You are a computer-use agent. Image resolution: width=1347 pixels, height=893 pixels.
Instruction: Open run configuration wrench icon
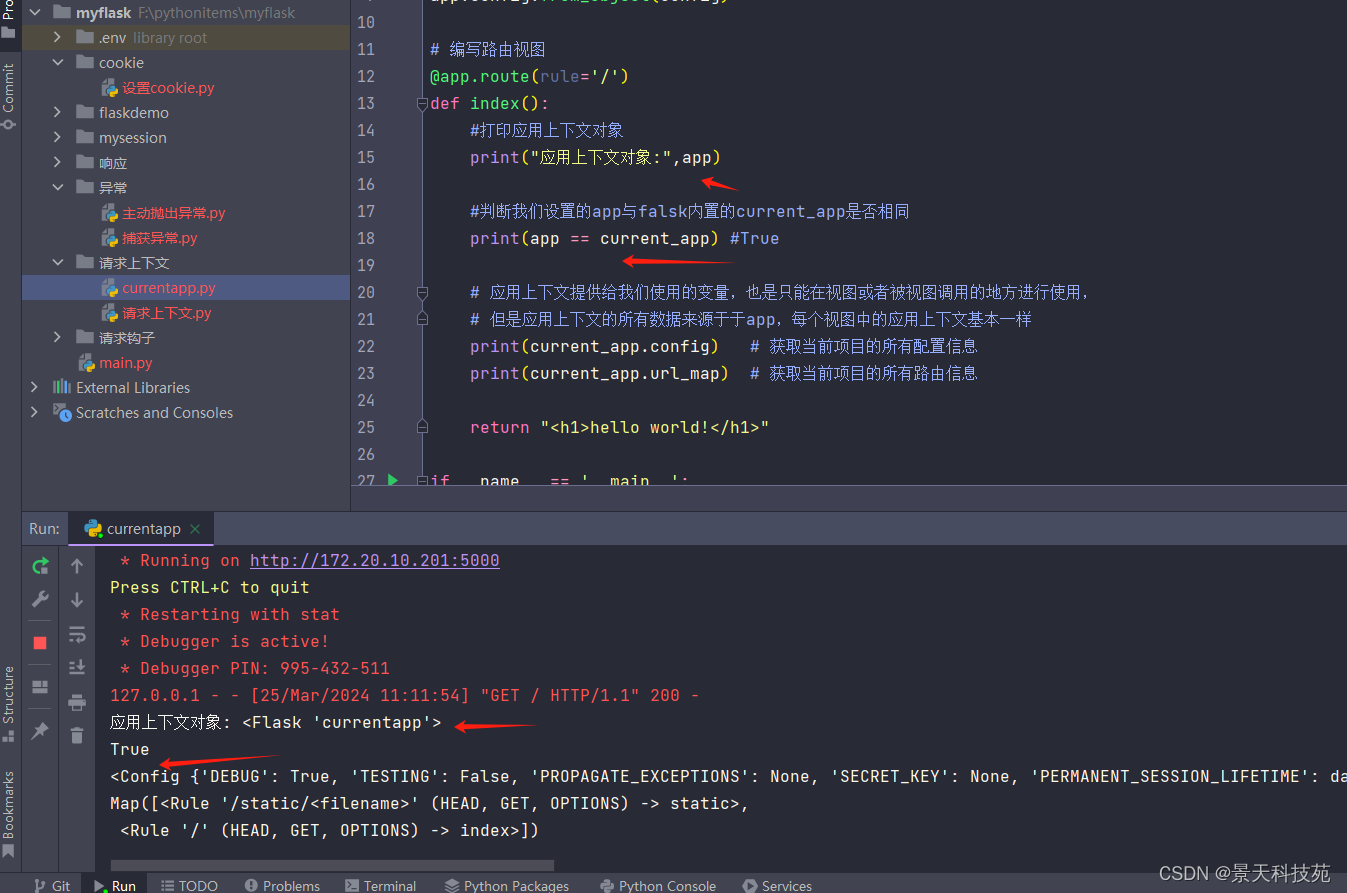coord(40,599)
